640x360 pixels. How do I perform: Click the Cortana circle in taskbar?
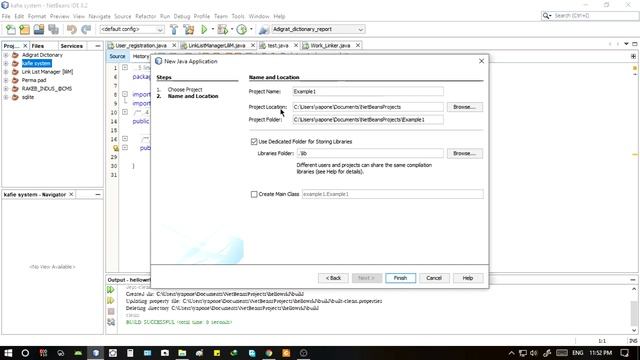25,353
